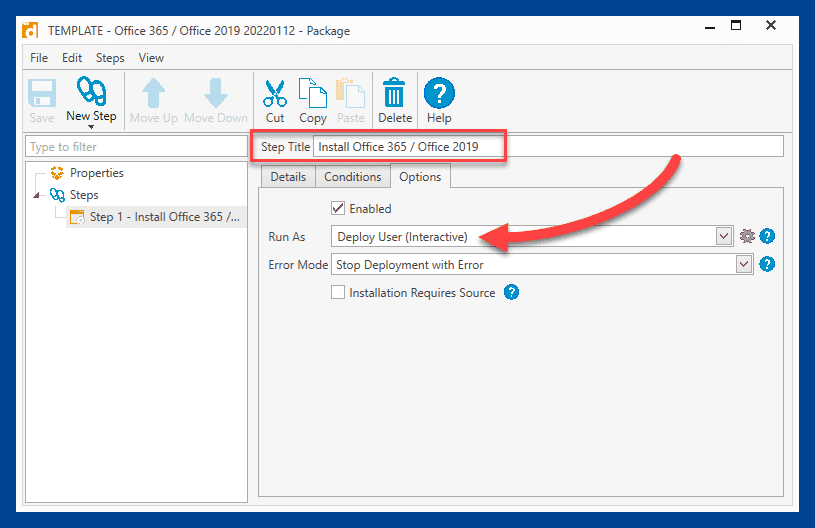Select the Options tab

coord(420,177)
